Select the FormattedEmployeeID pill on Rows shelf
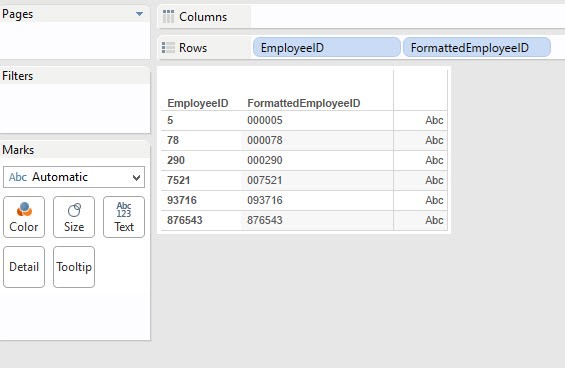The width and height of the screenshot is (565, 368). 477,48
